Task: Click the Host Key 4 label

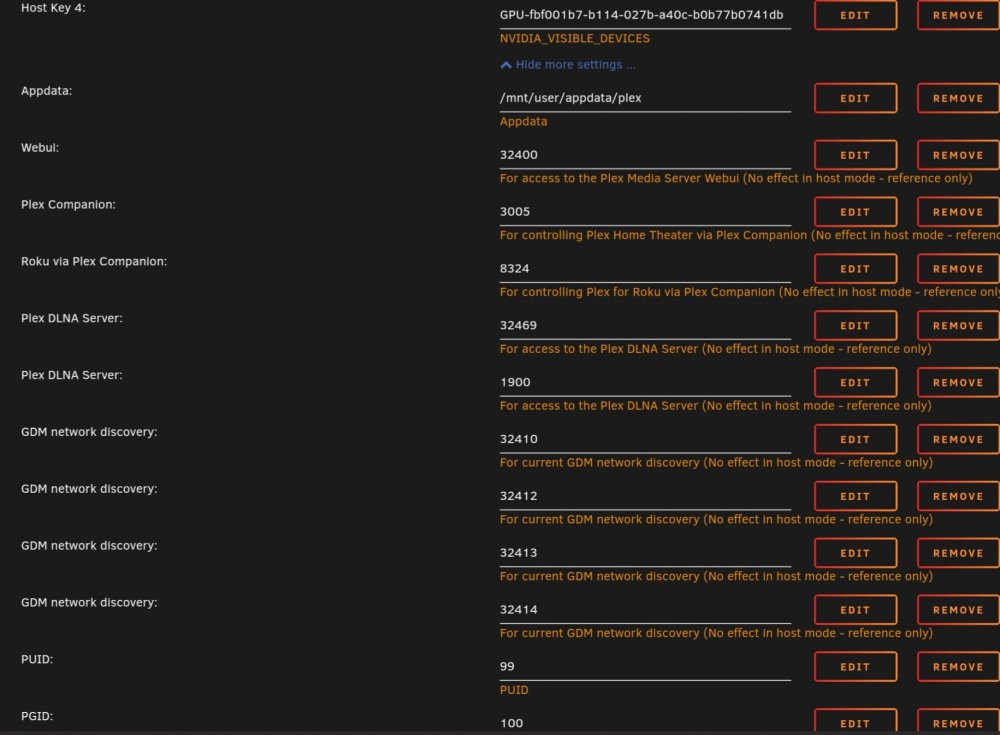Action: click(53, 8)
